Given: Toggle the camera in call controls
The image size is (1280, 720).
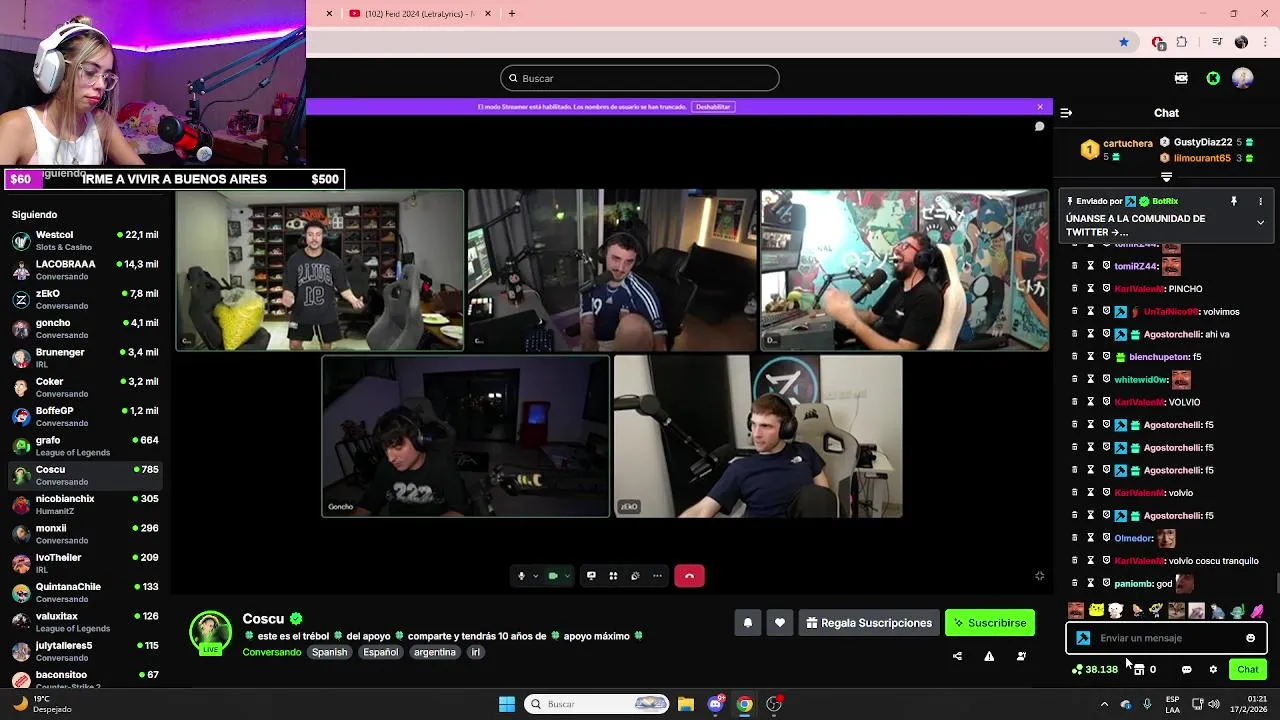Looking at the screenshot, I should pyautogui.click(x=553, y=576).
